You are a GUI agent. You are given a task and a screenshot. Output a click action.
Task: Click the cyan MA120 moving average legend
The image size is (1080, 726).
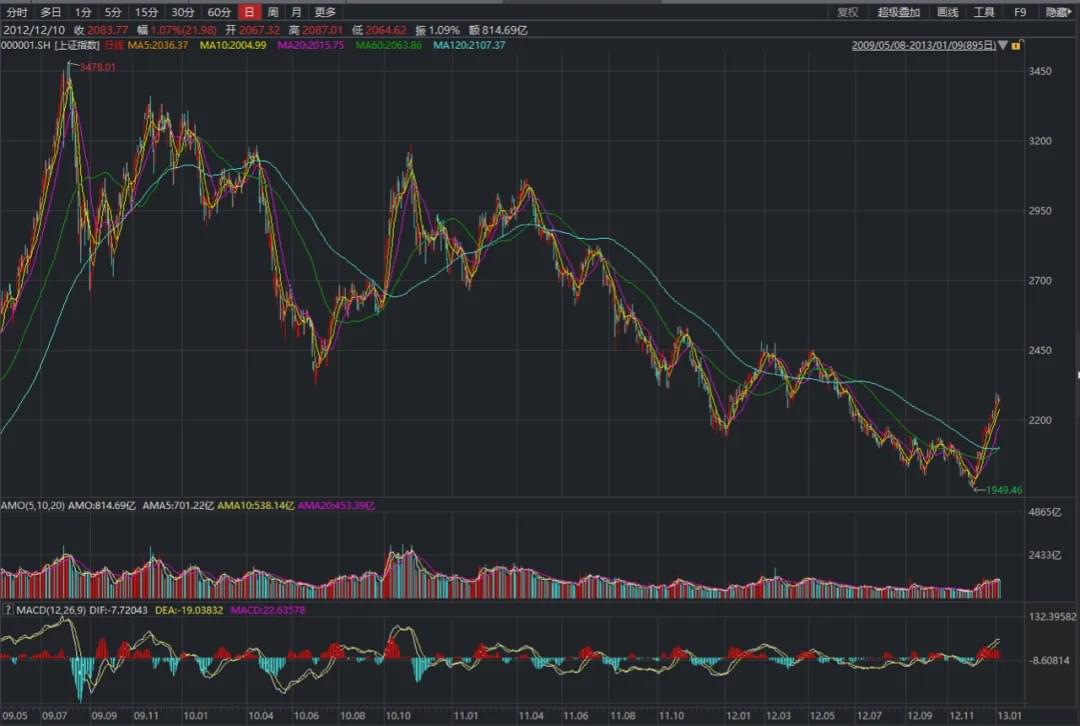(x=469, y=45)
